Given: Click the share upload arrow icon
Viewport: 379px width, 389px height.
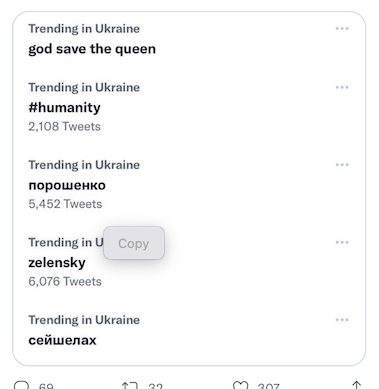Looking at the screenshot, I should click(357, 385).
